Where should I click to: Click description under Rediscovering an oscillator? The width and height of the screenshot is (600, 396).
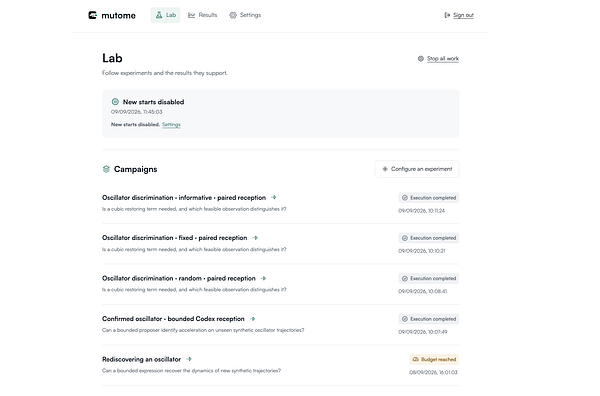coord(191,371)
